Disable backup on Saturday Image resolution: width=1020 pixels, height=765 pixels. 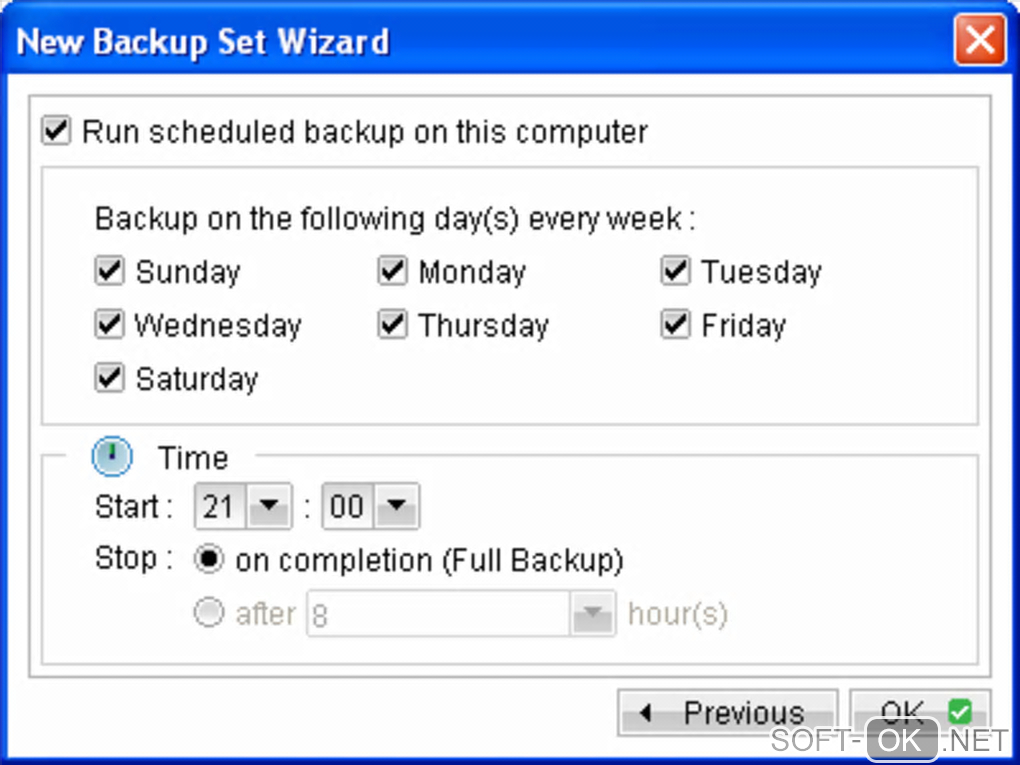tap(109, 379)
